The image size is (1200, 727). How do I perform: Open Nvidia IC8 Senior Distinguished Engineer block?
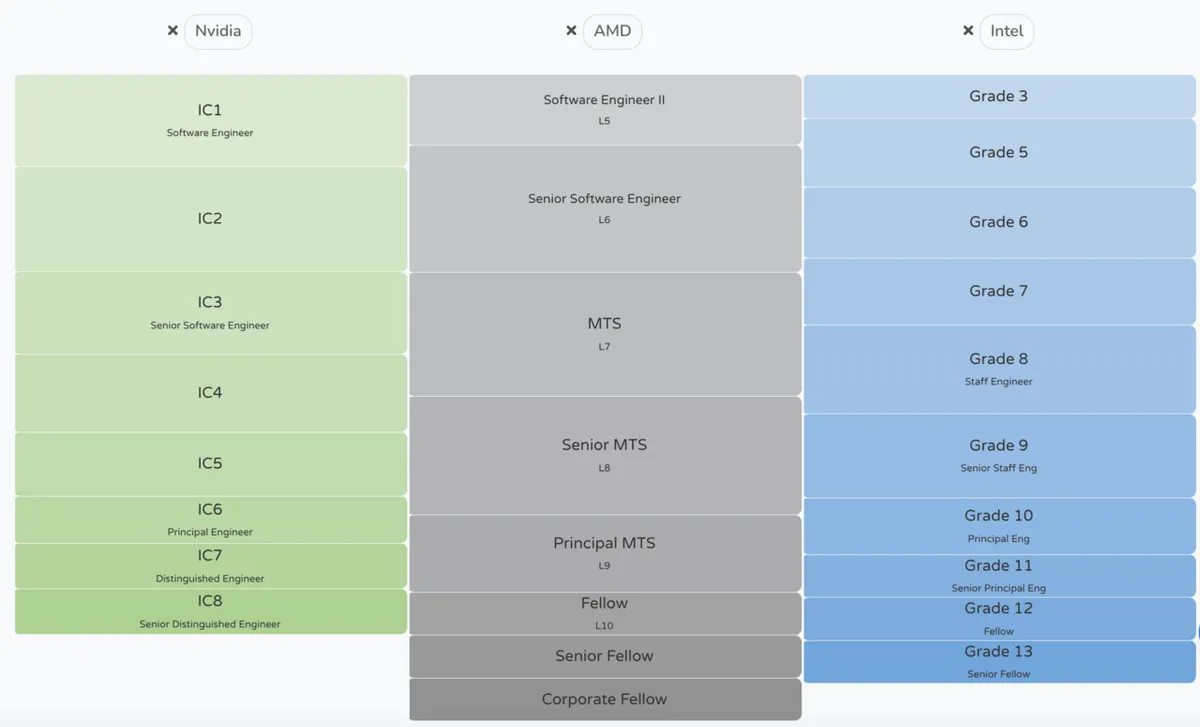point(210,611)
